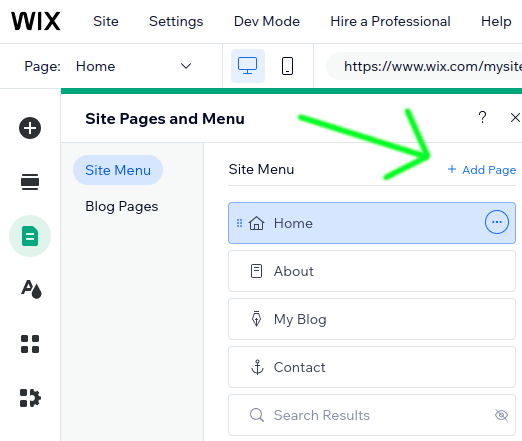Viewport: 522px width, 441px height.
Task: Open Home page more actions button
Action: [x=497, y=222]
